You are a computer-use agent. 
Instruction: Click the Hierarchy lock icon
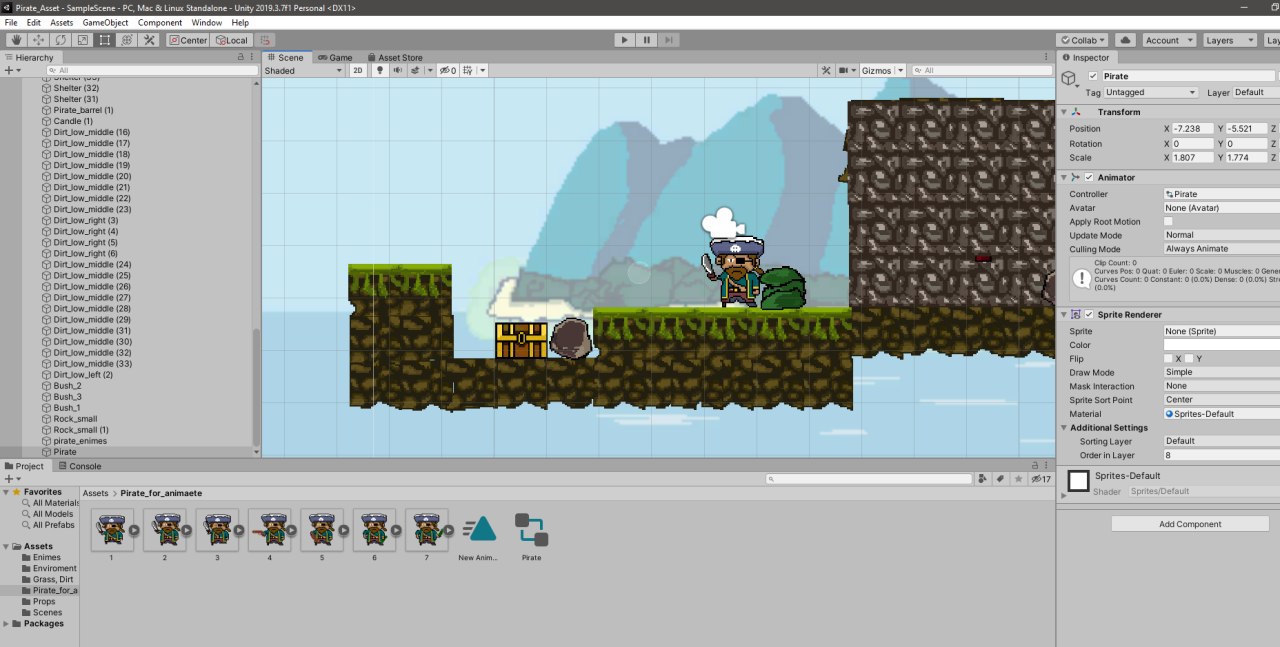click(x=241, y=57)
